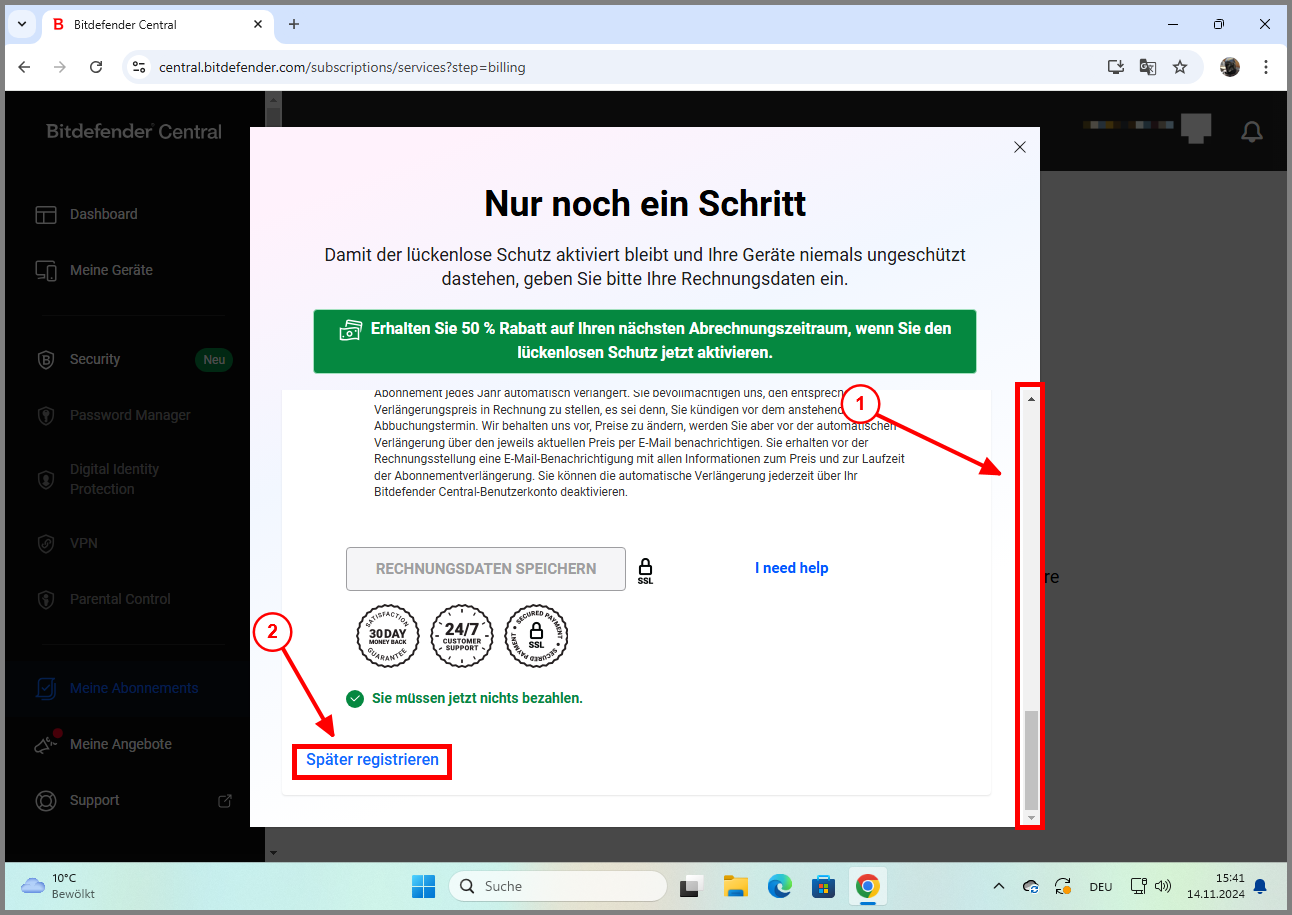Click the 24/7 customer support badge
1292x915 pixels.
(x=462, y=636)
